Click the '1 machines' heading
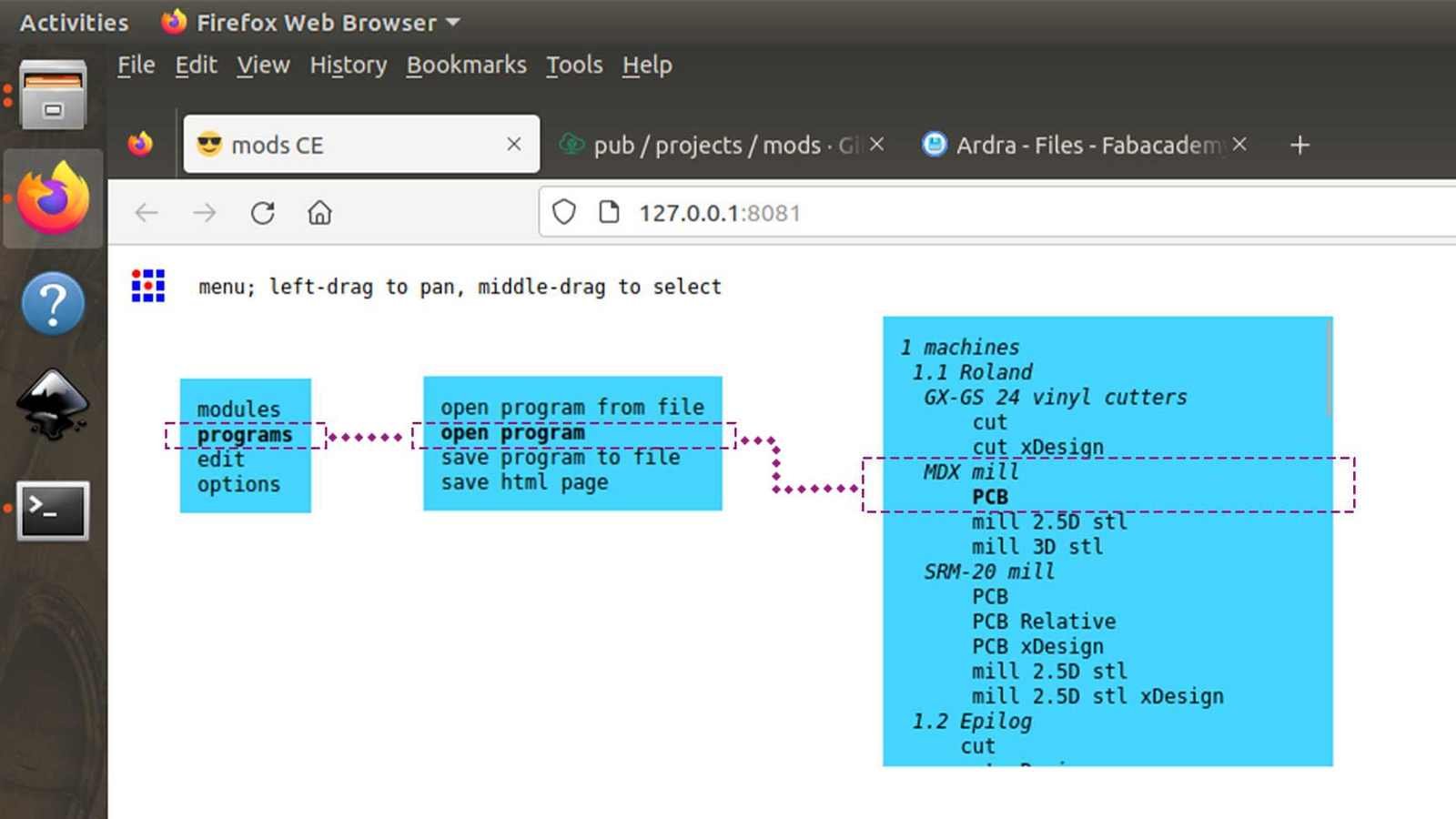The height and width of the screenshot is (819, 1456). [960, 348]
